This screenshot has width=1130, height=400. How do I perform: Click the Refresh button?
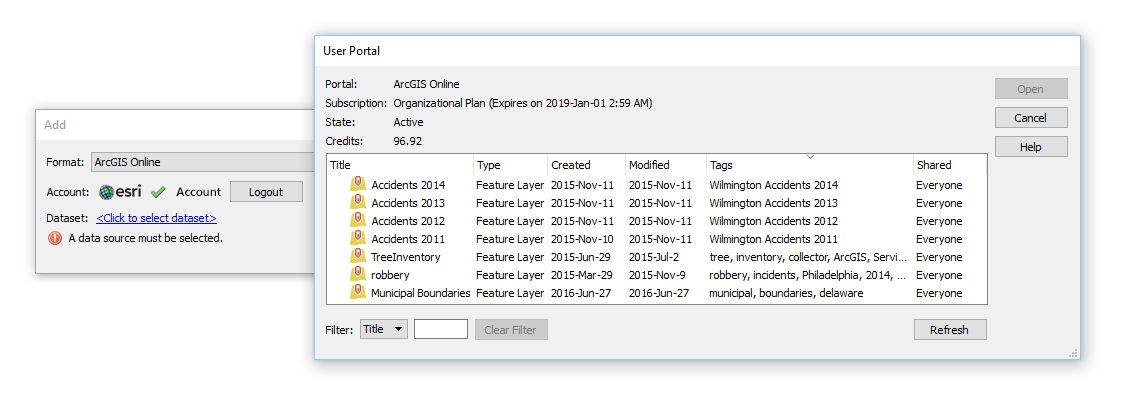tap(950, 330)
